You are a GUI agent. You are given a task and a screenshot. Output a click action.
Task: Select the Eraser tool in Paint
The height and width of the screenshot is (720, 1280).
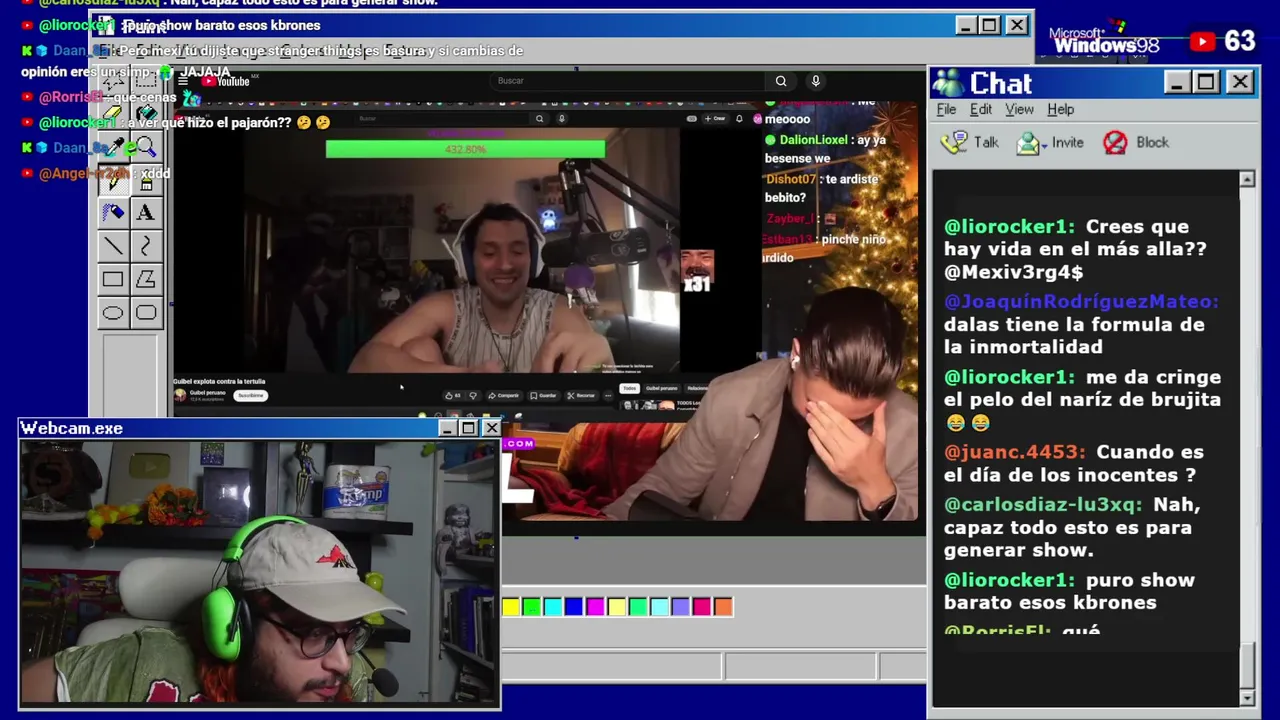pyautogui.click(x=113, y=112)
